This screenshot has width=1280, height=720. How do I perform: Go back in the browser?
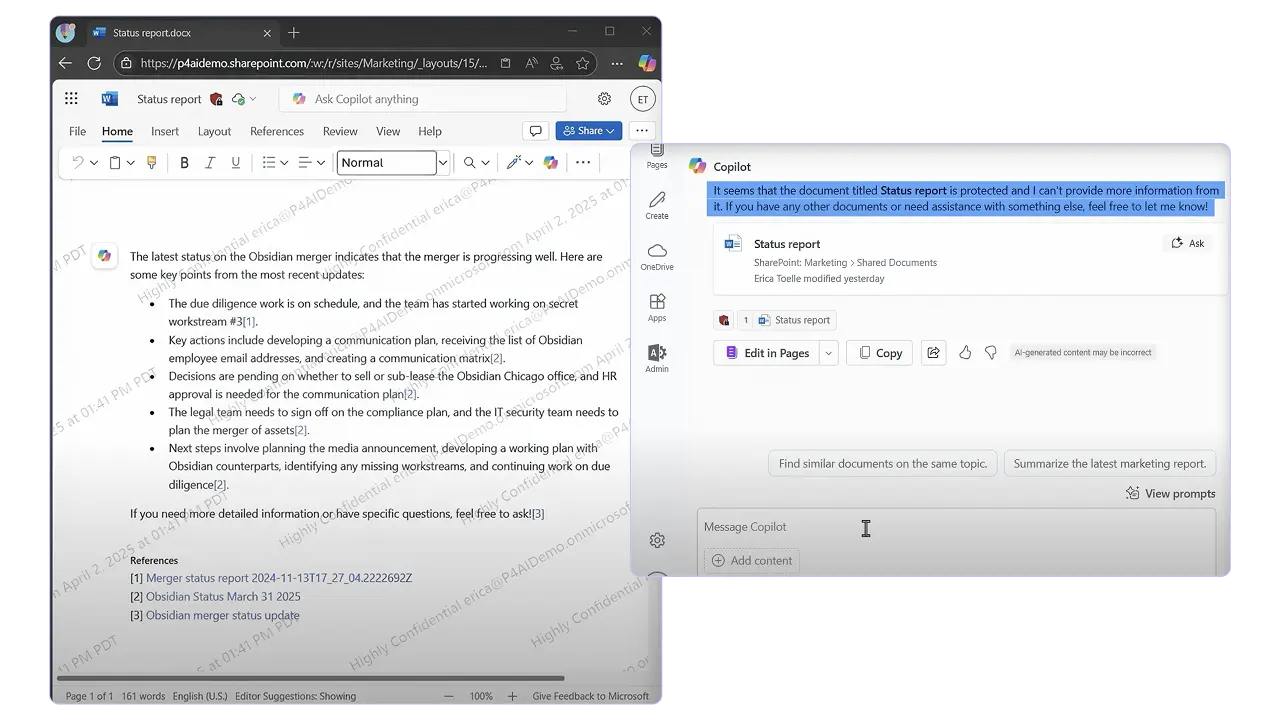pyautogui.click(x=65, y=63)
